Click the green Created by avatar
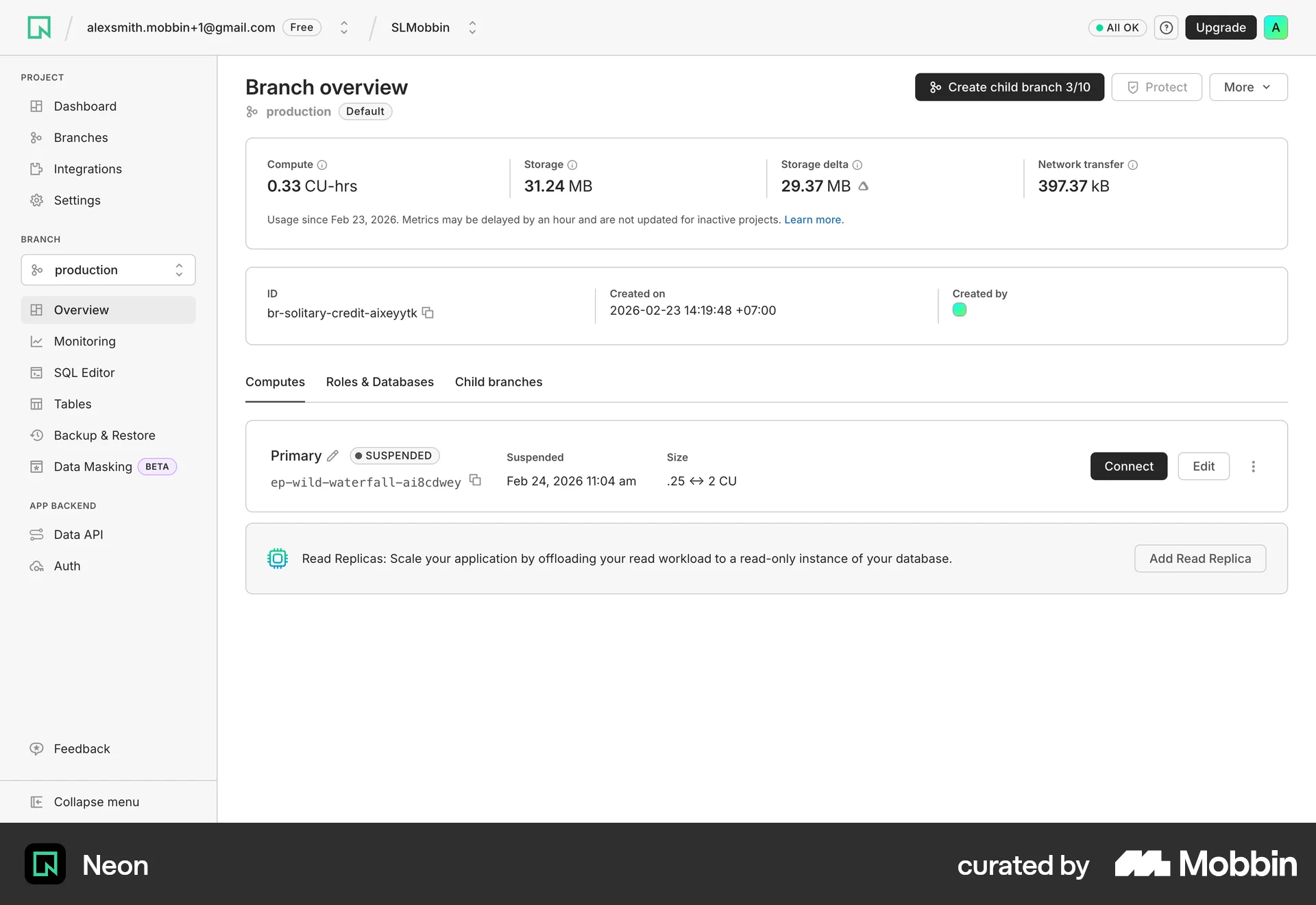The width and height of the screenshot is (1316, 905). coord(960,310)
